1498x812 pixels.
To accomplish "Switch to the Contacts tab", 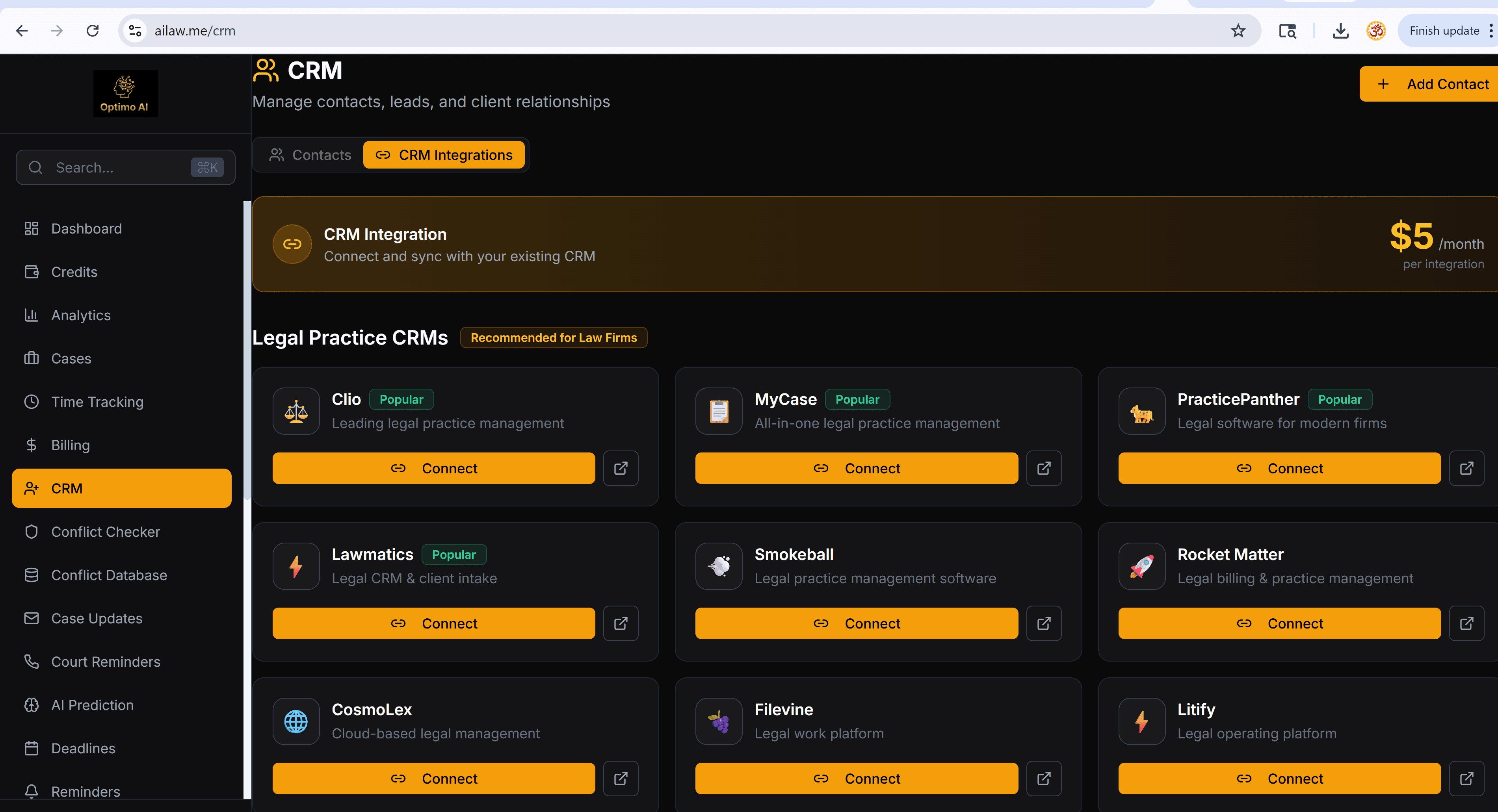I will pos(310,155).
